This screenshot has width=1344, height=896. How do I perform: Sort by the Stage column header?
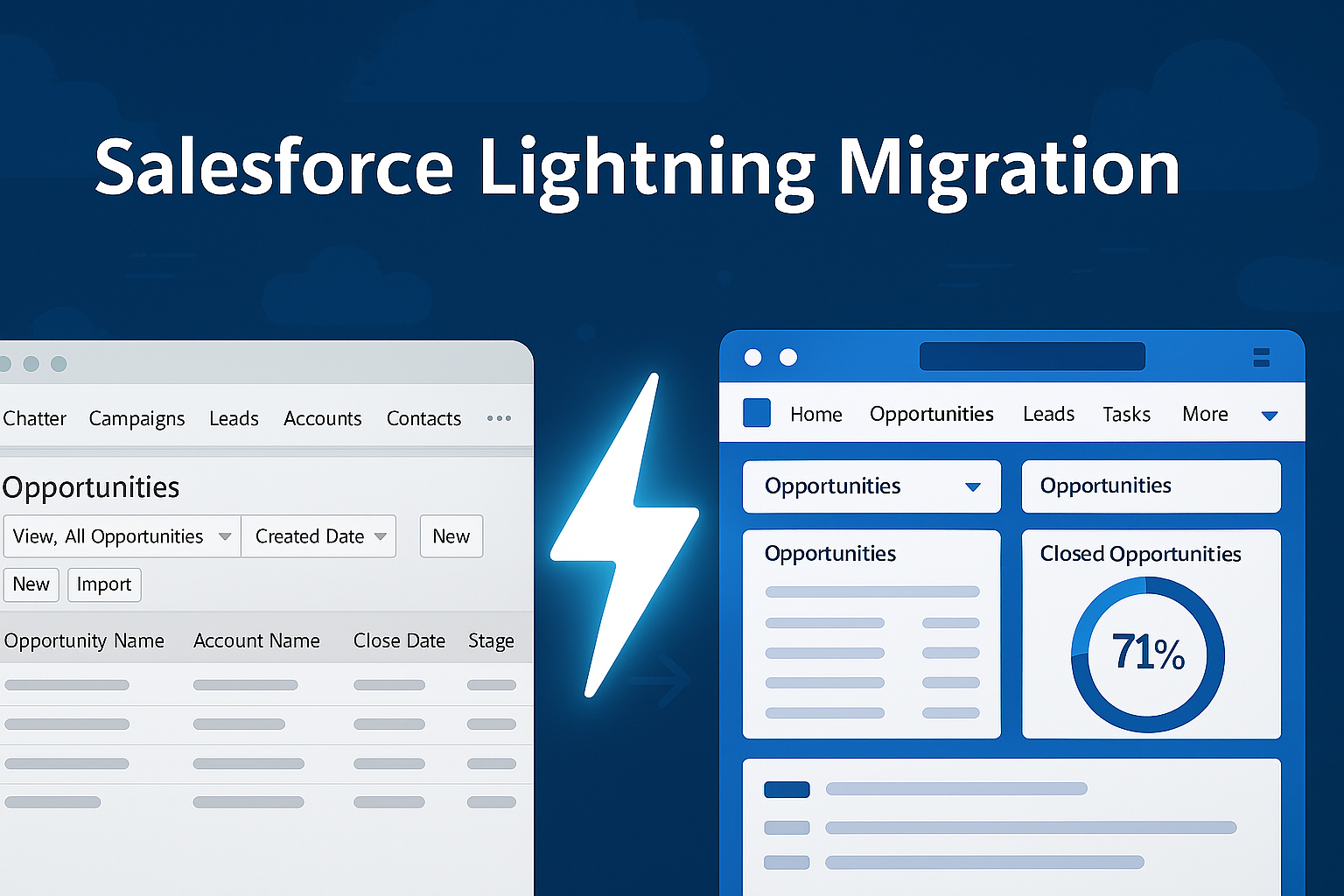pyautogui.click(x=491, y=641)
